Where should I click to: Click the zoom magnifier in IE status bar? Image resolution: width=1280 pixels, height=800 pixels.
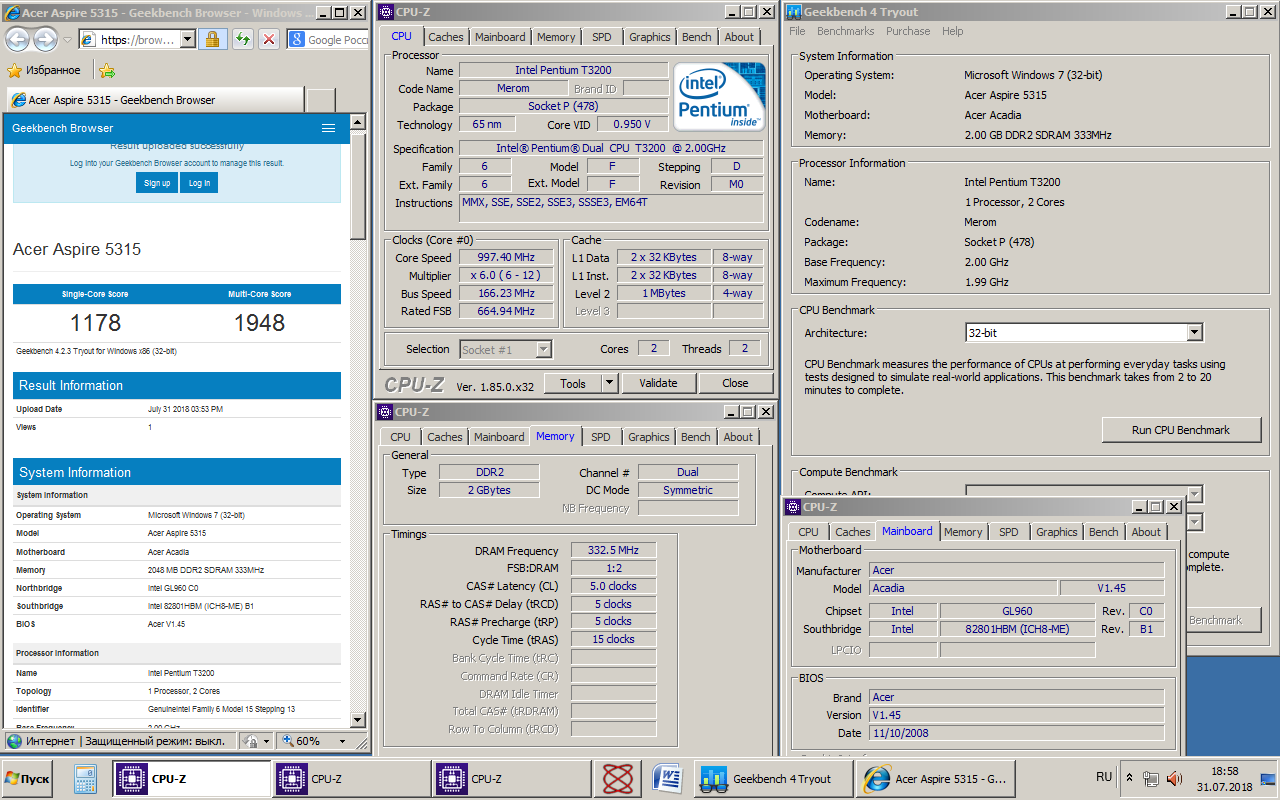point(288,741)
